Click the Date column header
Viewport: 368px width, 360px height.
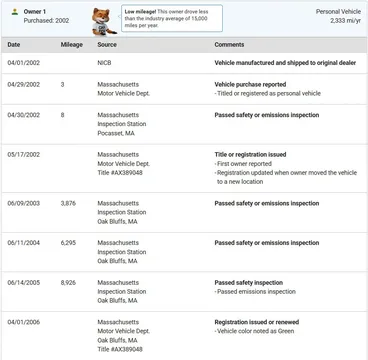tap(14, 45)
